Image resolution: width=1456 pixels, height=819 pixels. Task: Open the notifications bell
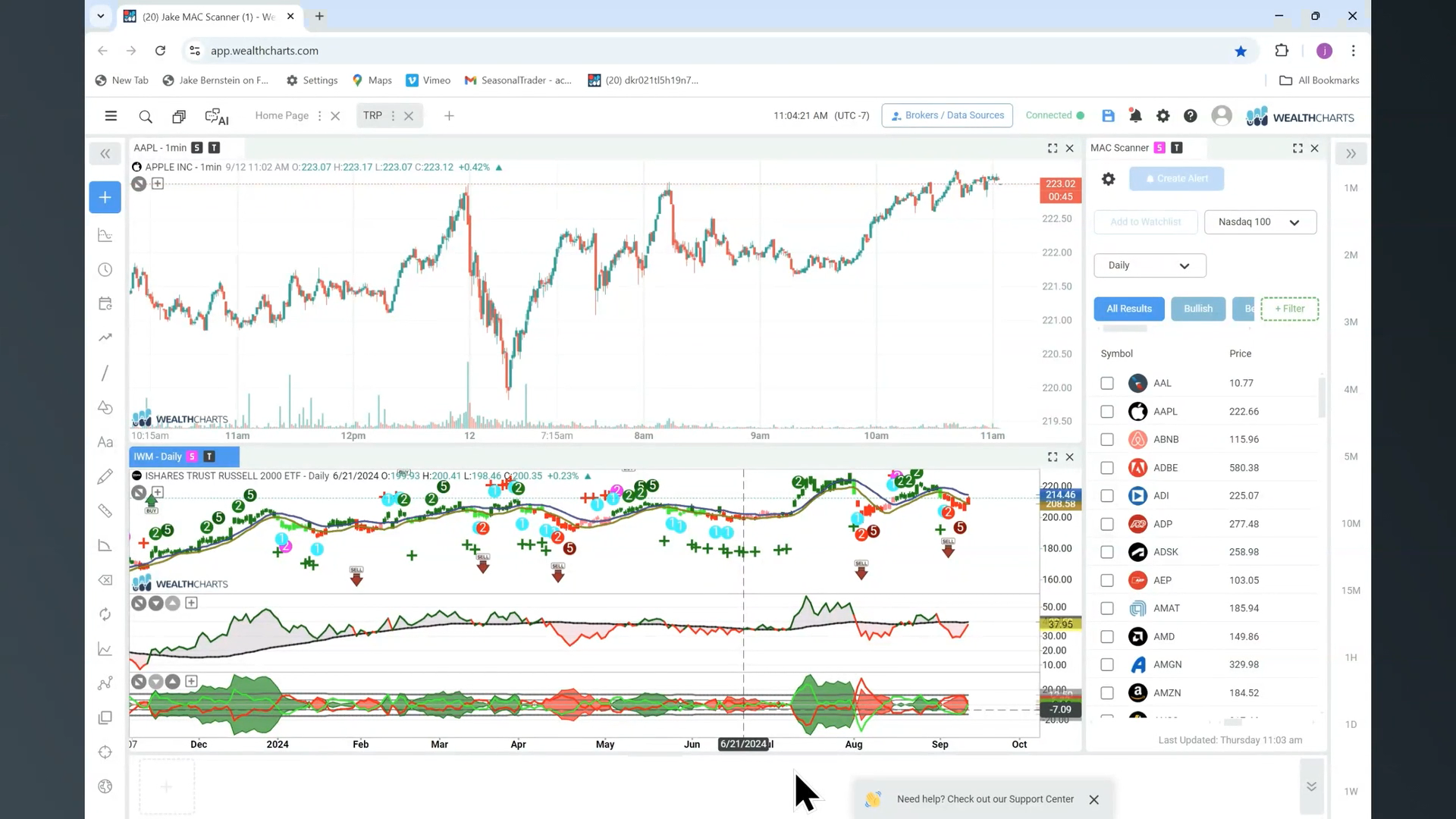click(x=1135, y=116)
